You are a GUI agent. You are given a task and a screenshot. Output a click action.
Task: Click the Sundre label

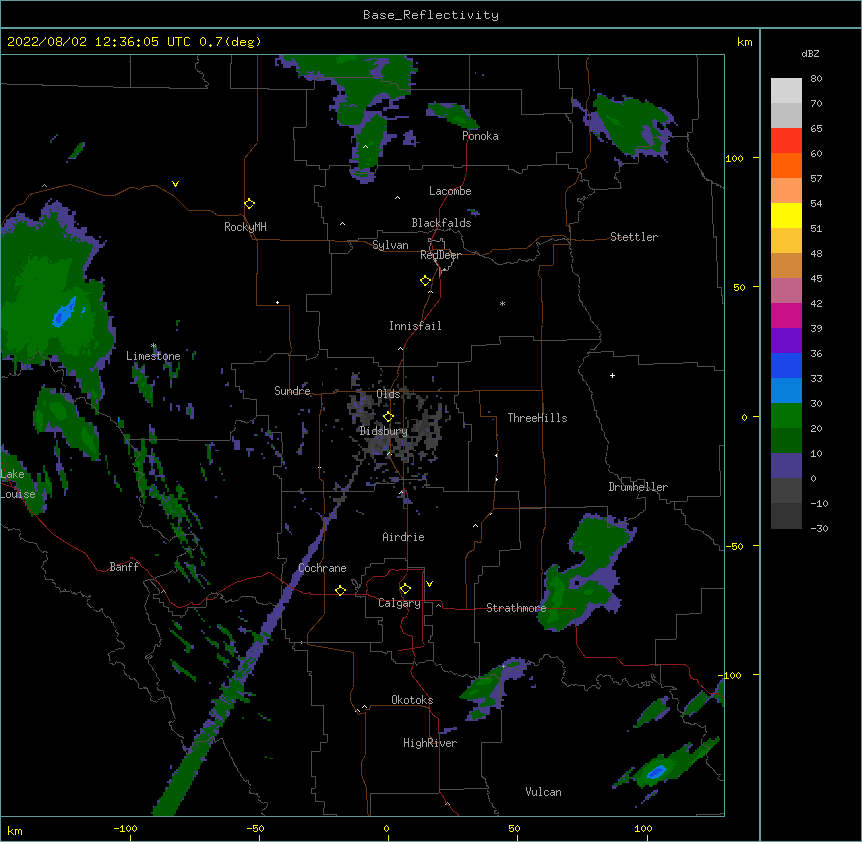click(x=292, y=391)
